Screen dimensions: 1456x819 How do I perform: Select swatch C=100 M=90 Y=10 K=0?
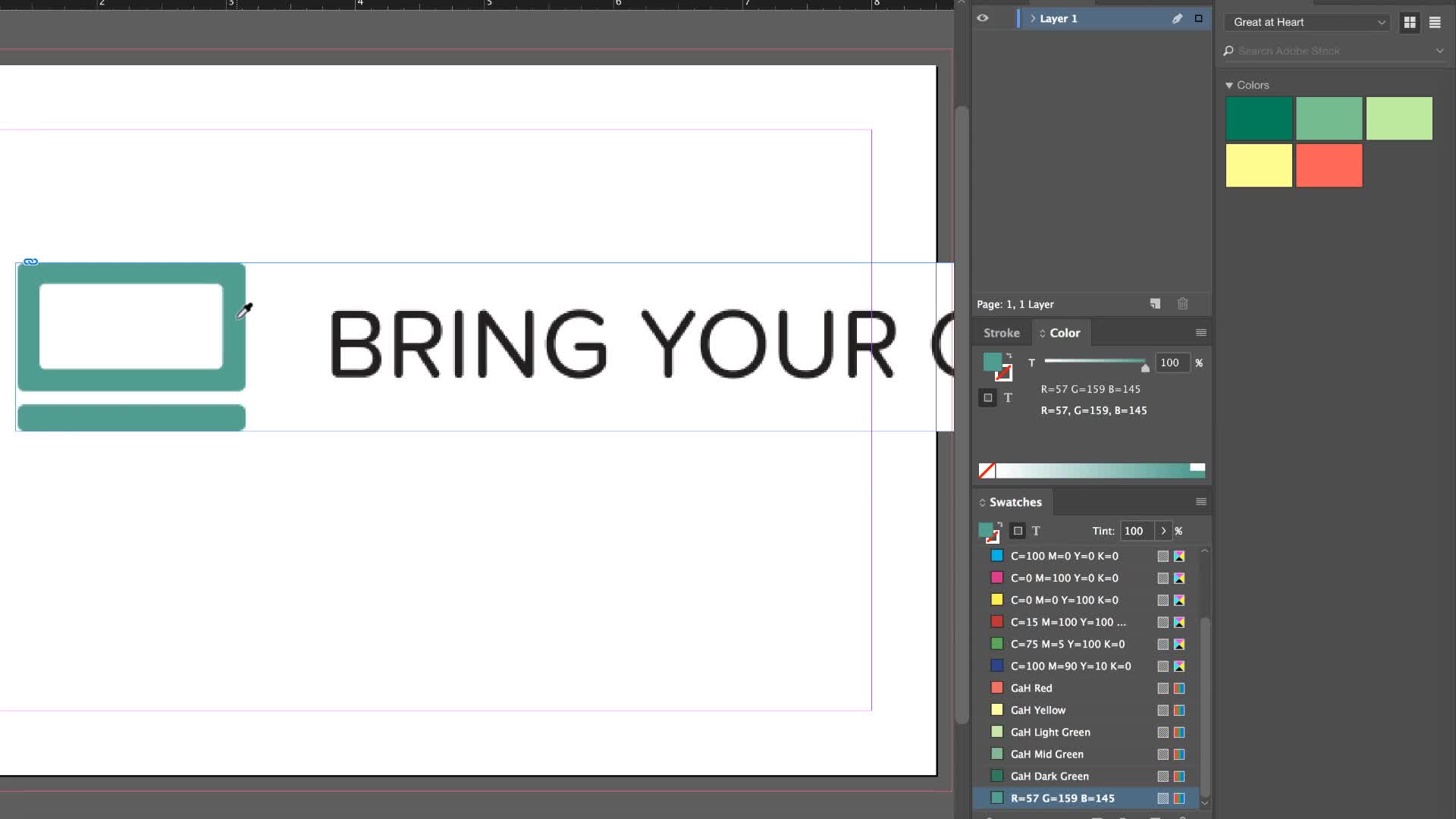coord(1086,666)
